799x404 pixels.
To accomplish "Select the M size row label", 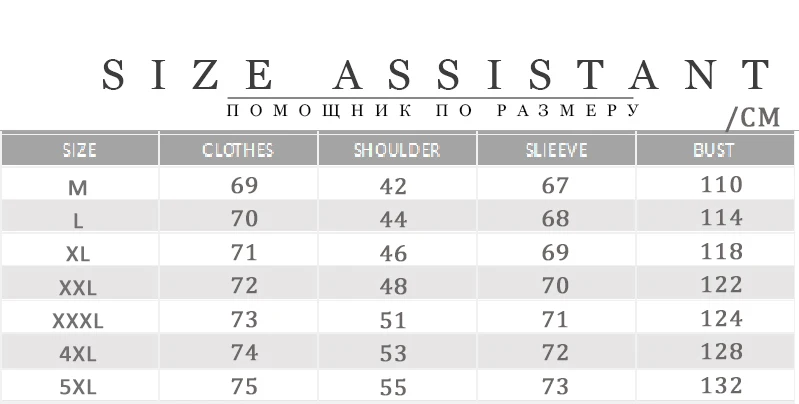I will tap(77, 188).
